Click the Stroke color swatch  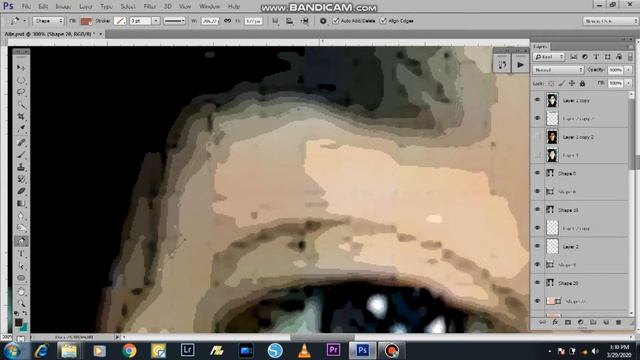click(x=119, y=21)
